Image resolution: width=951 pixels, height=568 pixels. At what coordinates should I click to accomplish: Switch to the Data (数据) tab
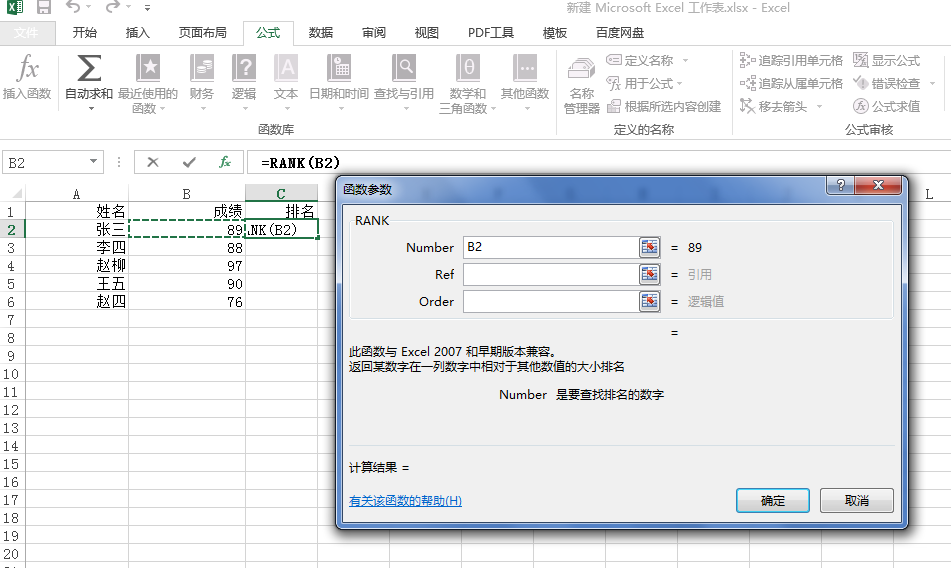pos(321,33)
